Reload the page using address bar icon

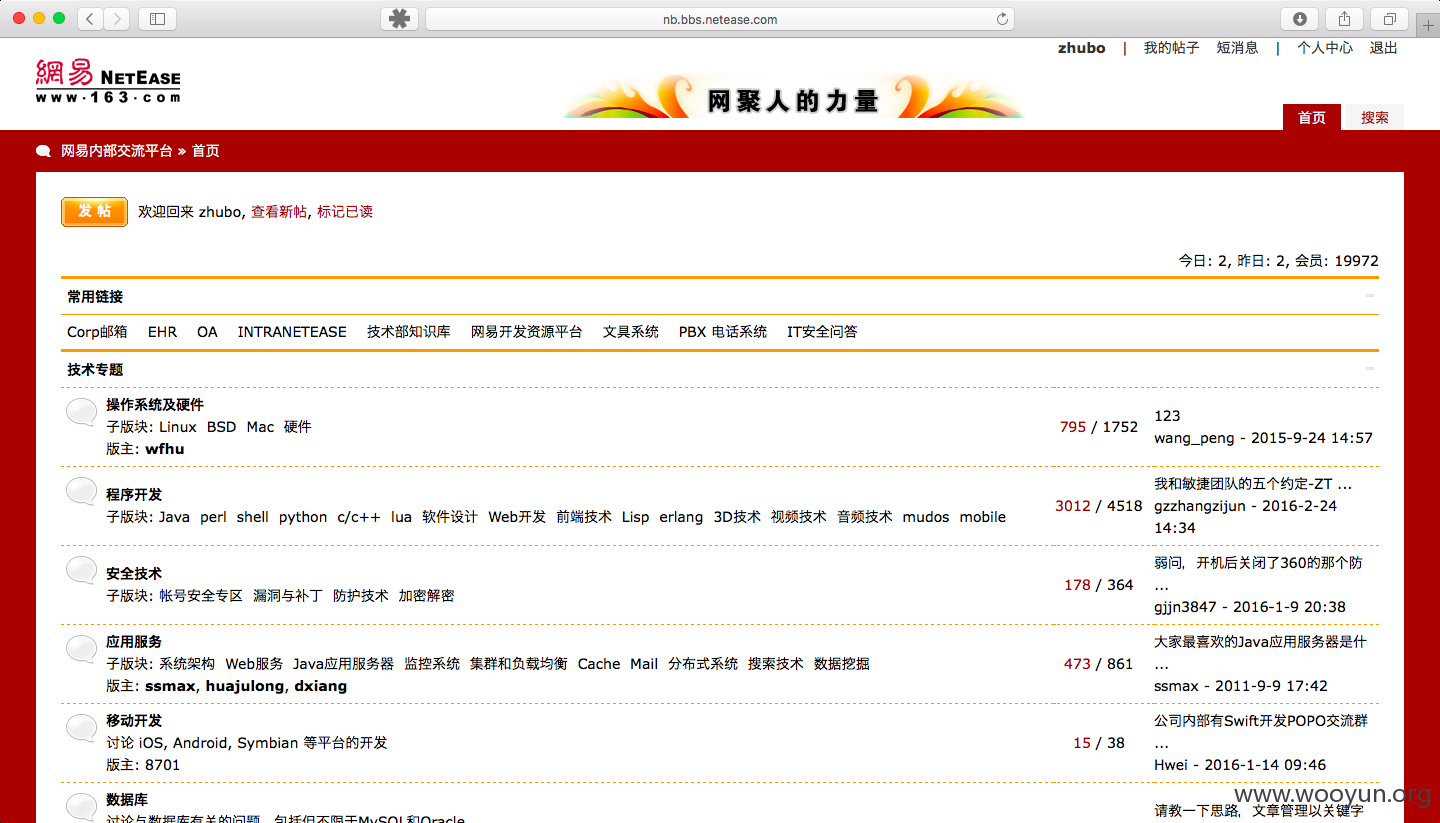pyautogui.click(x=1002, y=19)
